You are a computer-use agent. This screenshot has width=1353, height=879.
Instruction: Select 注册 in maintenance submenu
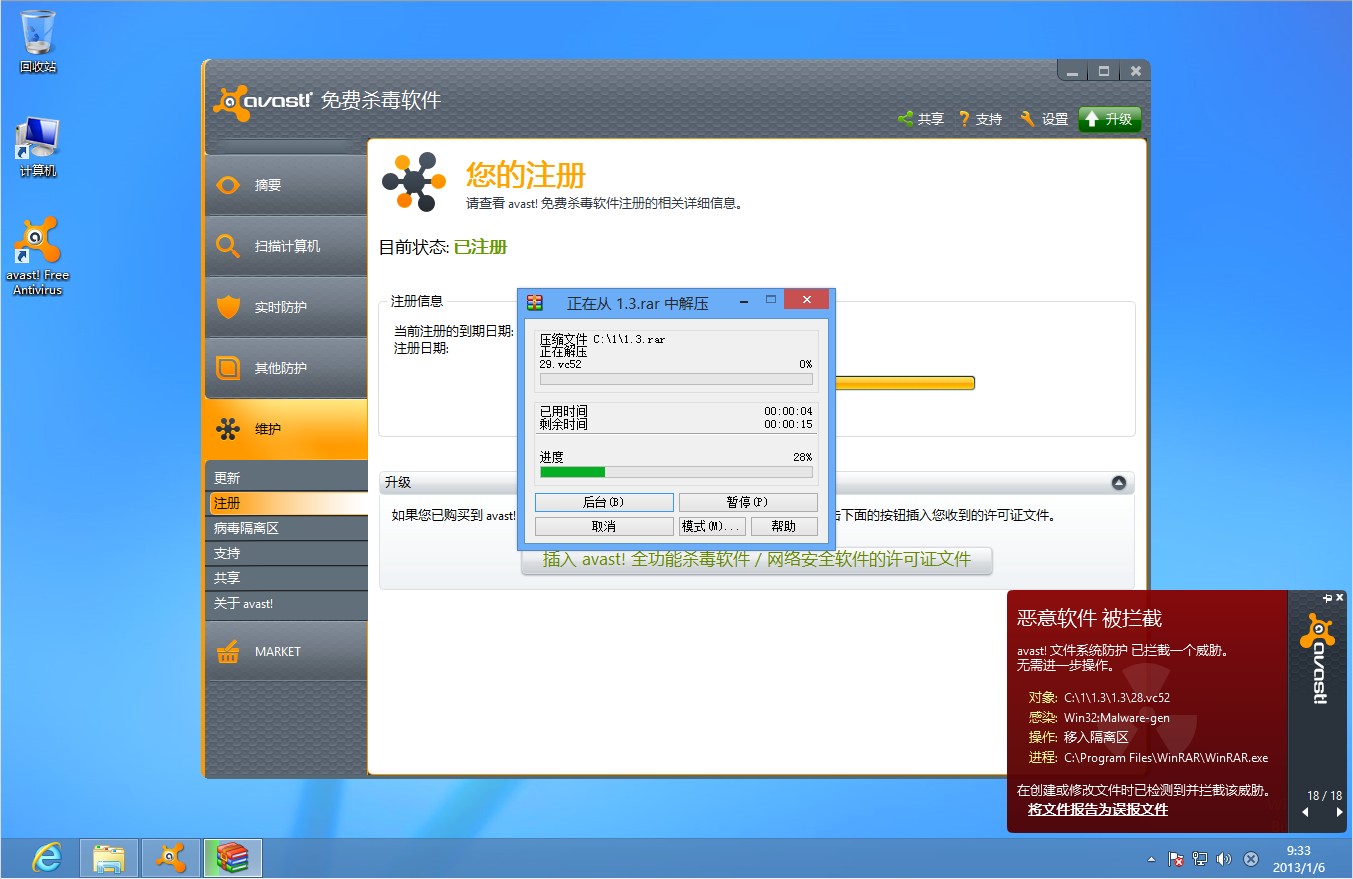[x=286, y=503]
